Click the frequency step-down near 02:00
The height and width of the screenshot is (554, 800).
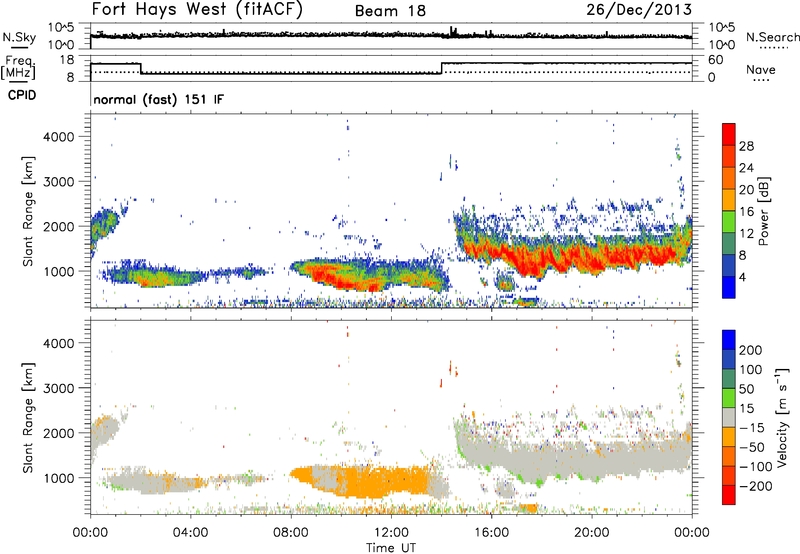141,68
